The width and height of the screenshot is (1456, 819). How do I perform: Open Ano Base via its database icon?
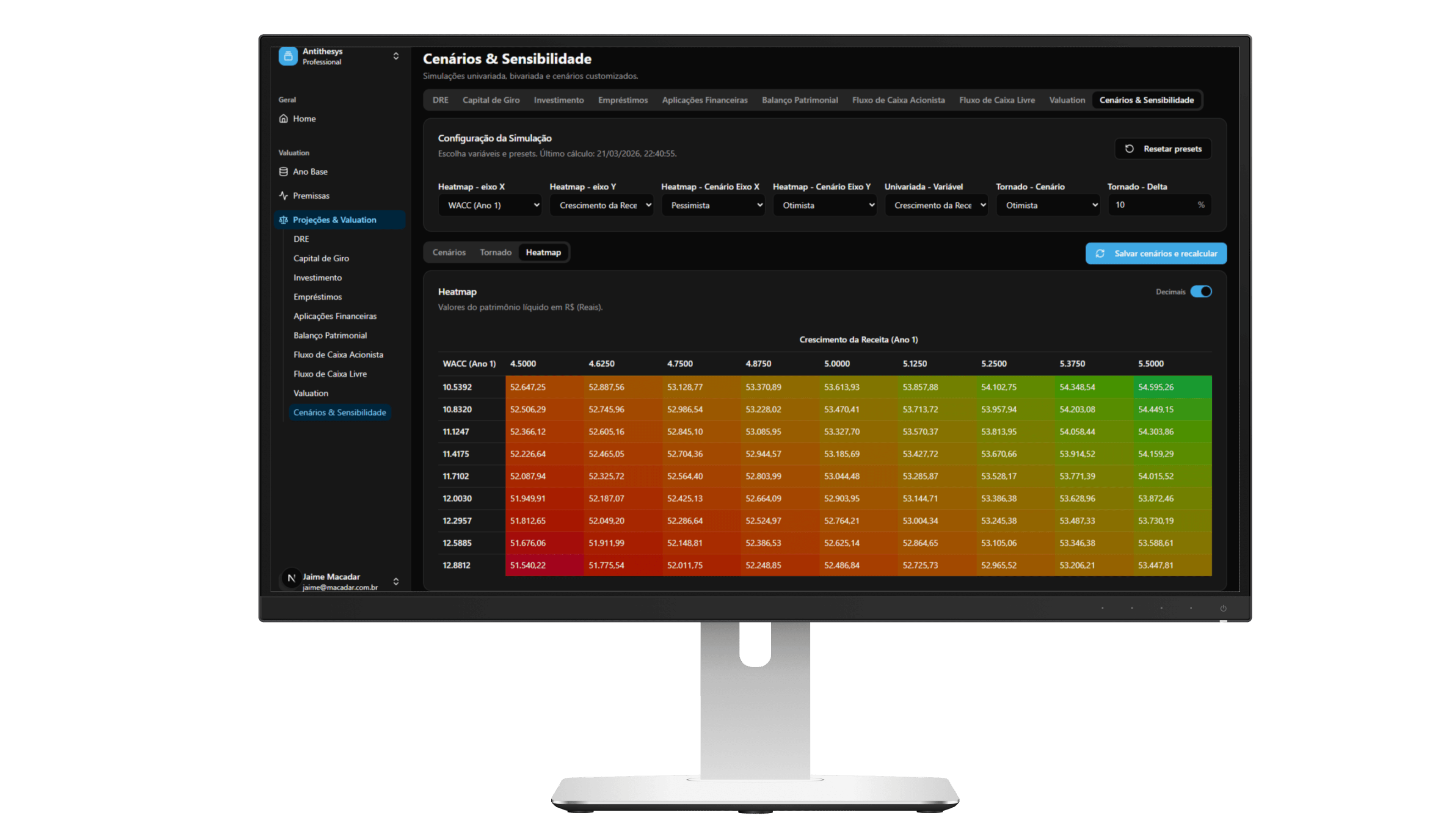tap(284, 171)
